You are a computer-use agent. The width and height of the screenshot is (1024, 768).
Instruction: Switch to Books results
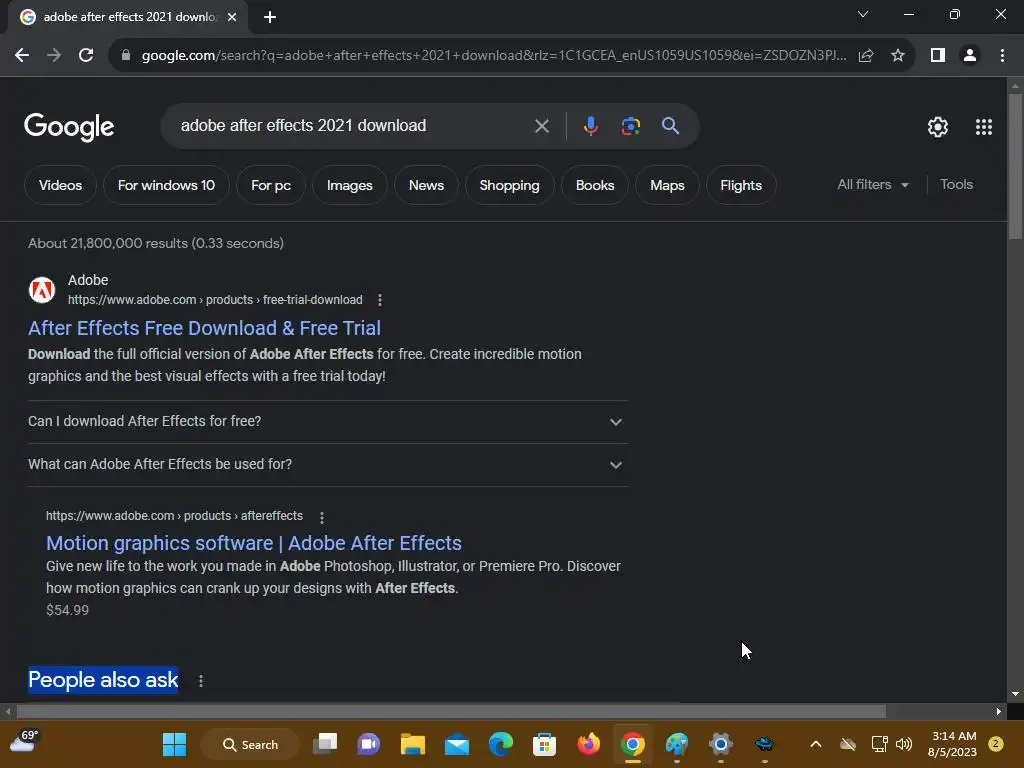click(x=595, y=185)
